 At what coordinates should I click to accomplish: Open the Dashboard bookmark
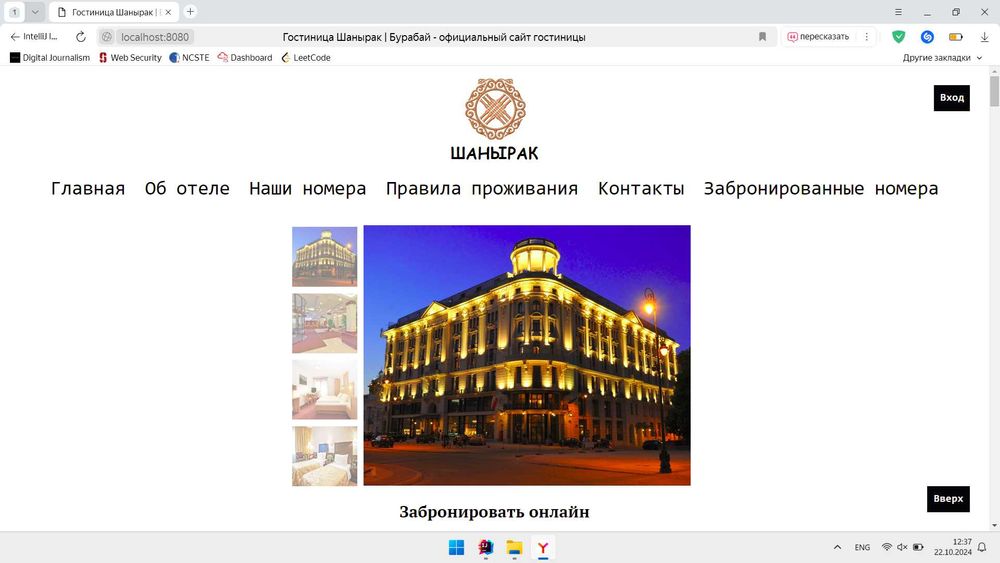pyautogui.click(x=245, y=57)
